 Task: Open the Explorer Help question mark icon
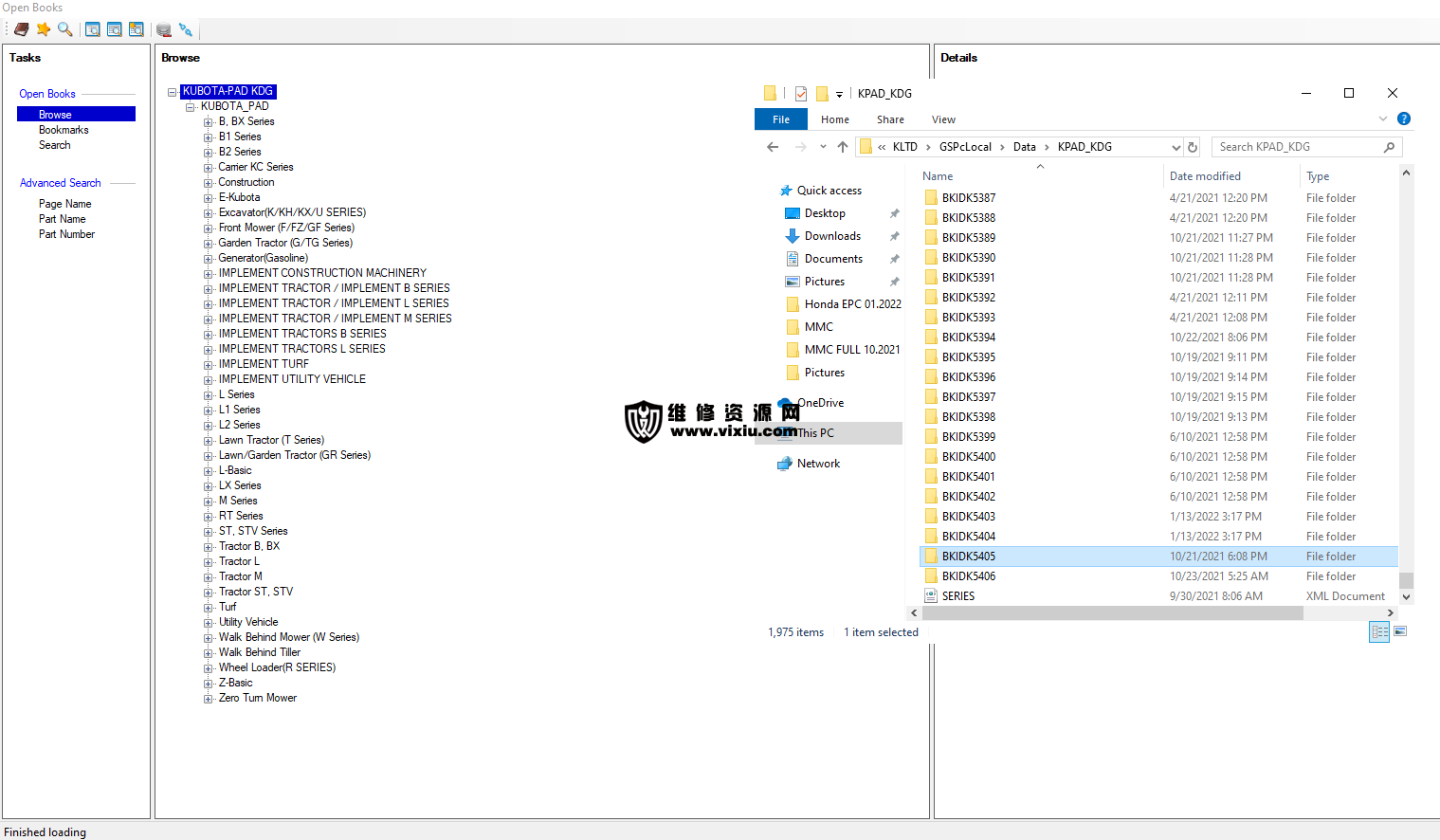tap(1404, 119)
